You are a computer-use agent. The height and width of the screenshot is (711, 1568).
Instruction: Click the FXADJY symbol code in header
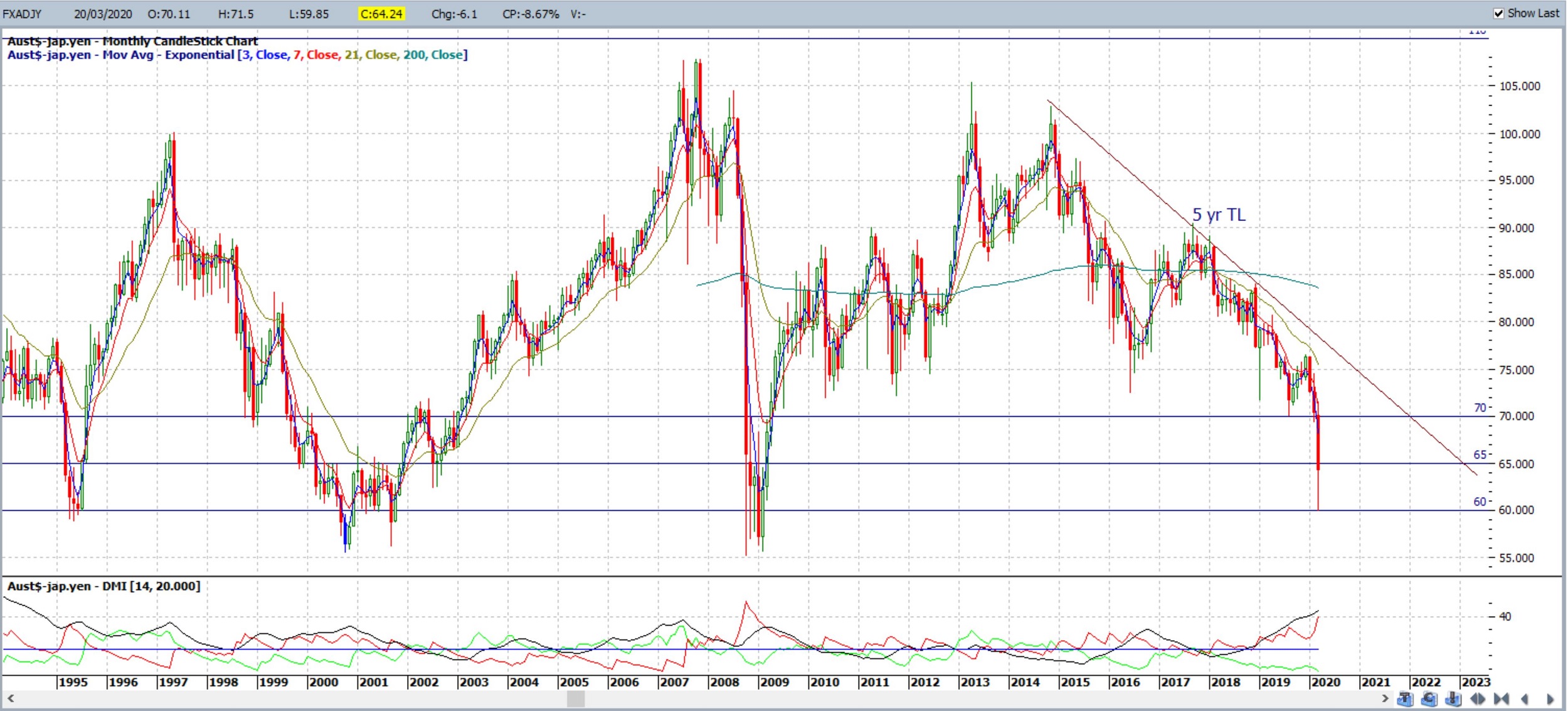tap(22, 14)
